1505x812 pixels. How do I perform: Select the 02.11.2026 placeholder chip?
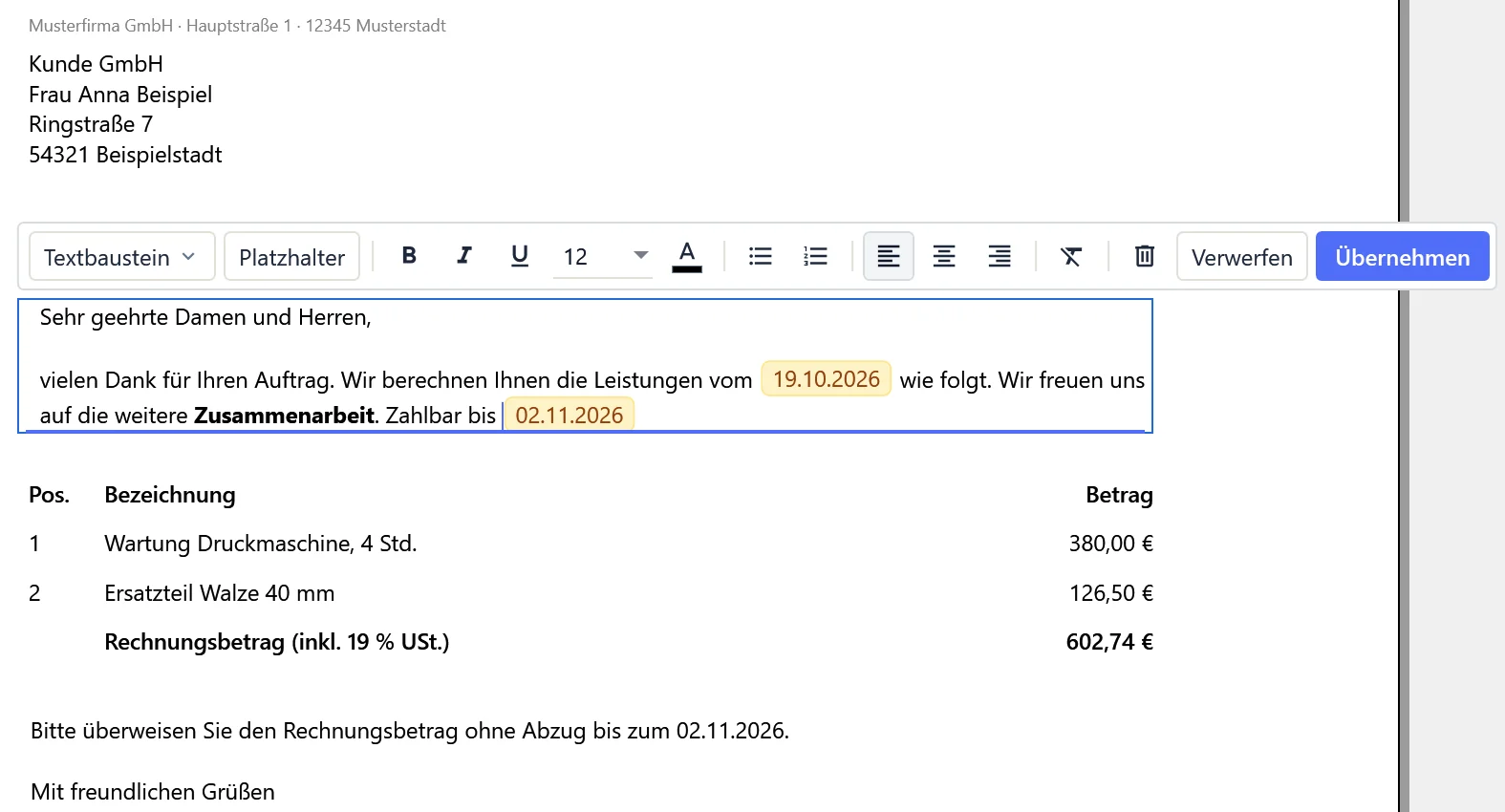(570, 415)
